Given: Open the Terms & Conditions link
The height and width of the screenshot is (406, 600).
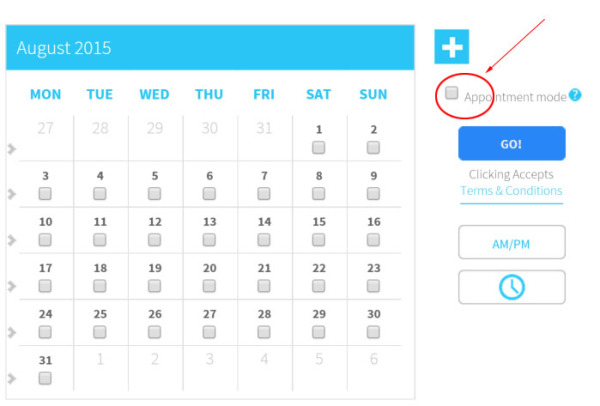Looking at the screenshot, I should (511, 191).
